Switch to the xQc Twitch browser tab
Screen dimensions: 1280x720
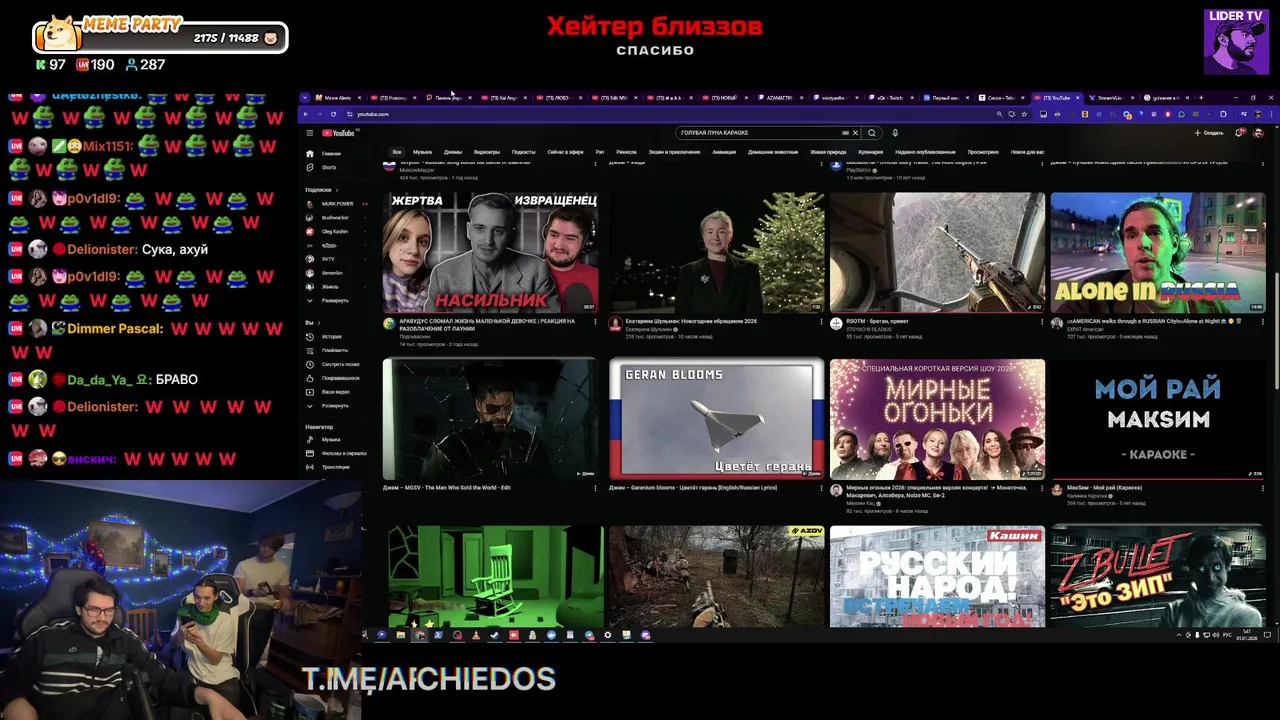(x=890, y=98)
